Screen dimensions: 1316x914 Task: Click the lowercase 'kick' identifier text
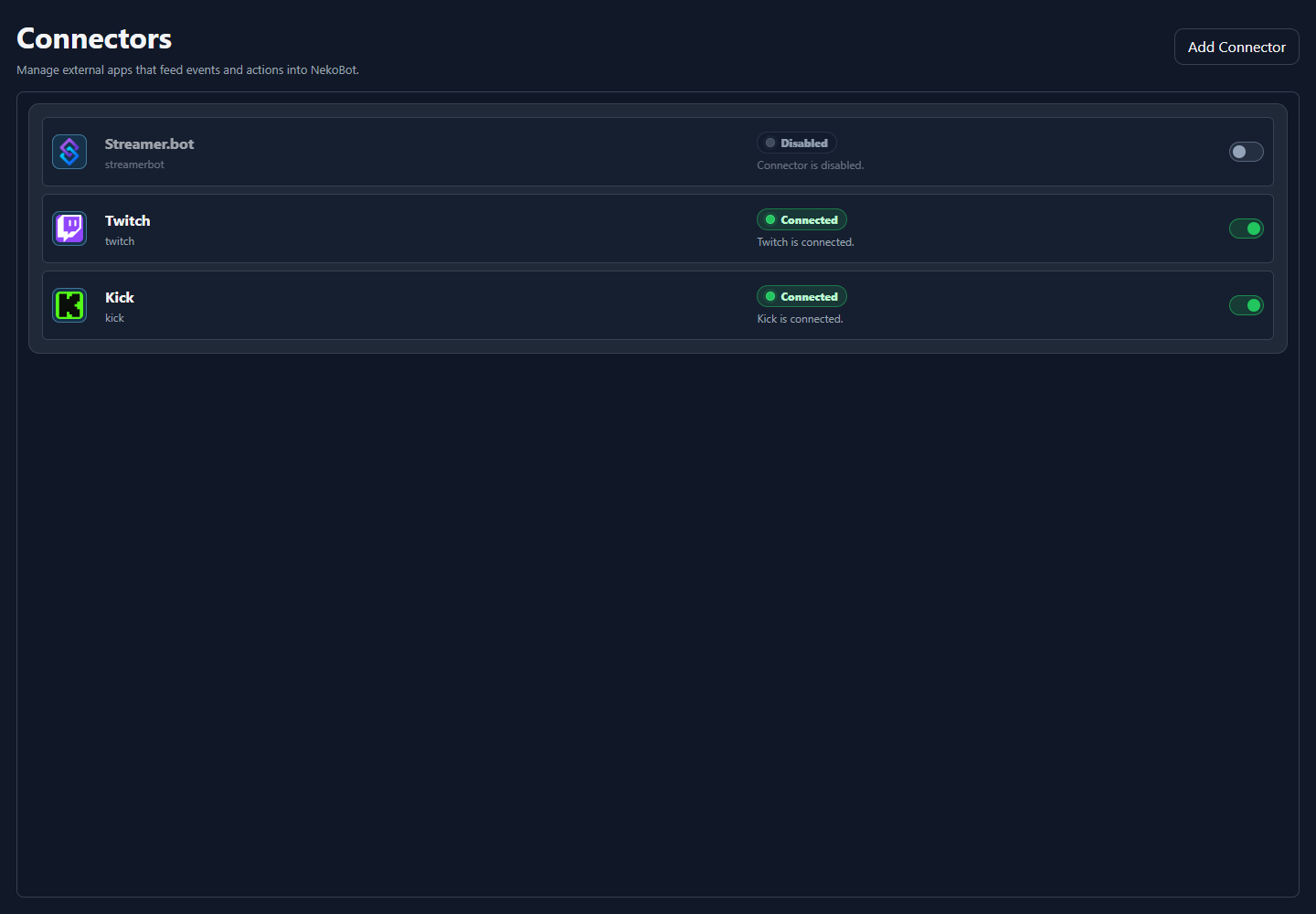tap(114, 318)
